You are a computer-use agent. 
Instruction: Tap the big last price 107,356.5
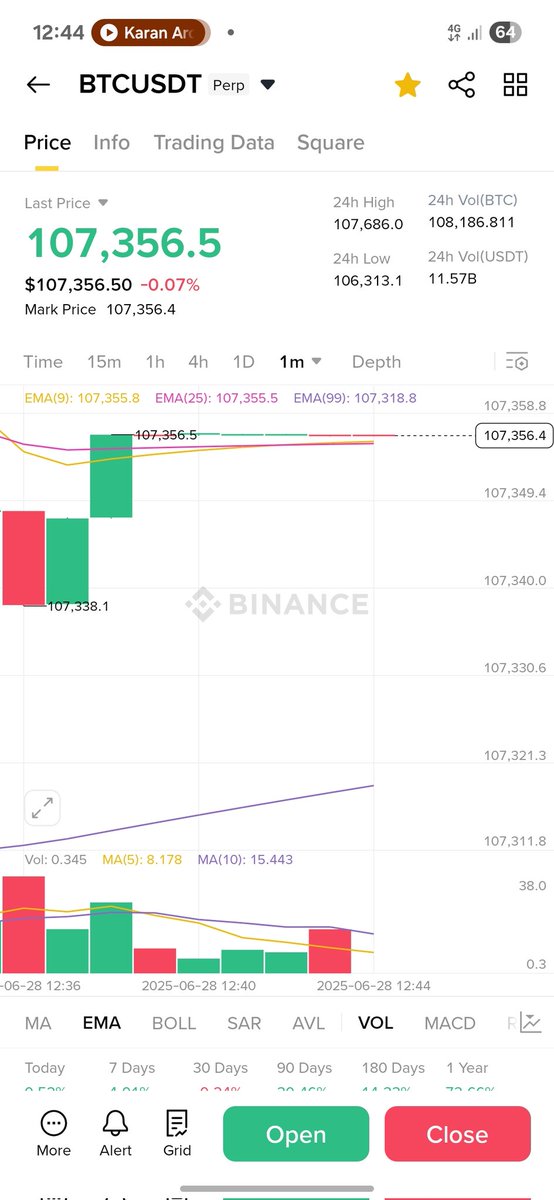click(124, 244)
